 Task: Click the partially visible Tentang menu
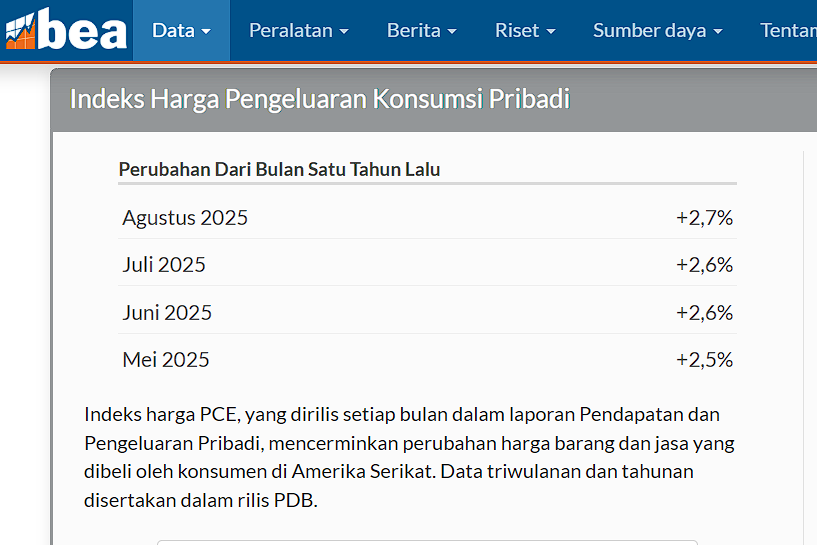[788, 30]
